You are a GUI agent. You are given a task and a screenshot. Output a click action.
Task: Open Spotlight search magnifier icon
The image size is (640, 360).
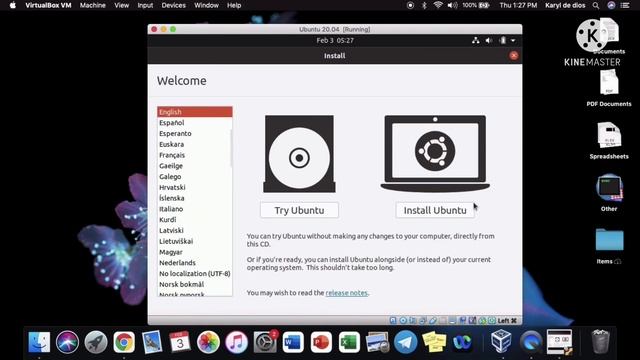[x=596, y=5]
